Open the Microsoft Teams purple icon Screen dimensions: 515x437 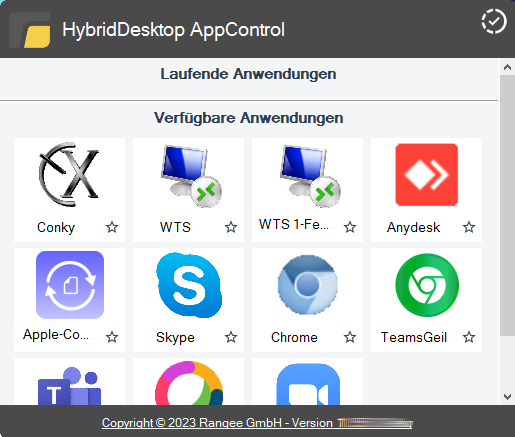[x=69, y=386]
